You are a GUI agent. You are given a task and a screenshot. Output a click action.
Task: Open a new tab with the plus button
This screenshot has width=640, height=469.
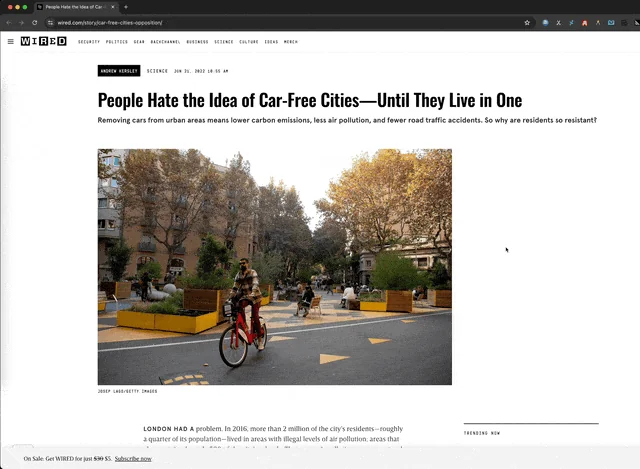tap(126, 7)
